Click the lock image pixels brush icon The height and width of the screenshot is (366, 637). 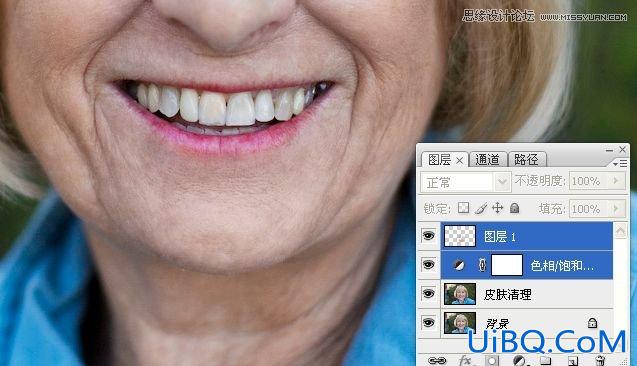coord(481,208)
